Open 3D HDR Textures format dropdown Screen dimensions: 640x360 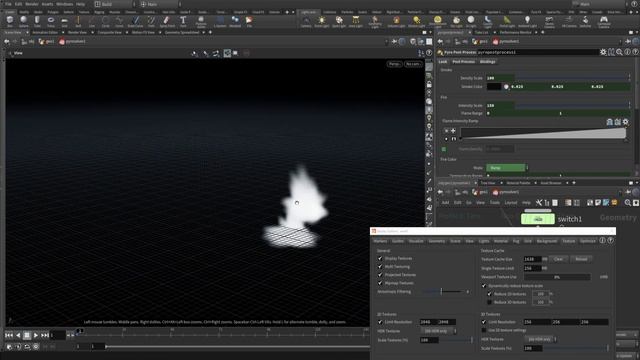click(x=541, y=339)
